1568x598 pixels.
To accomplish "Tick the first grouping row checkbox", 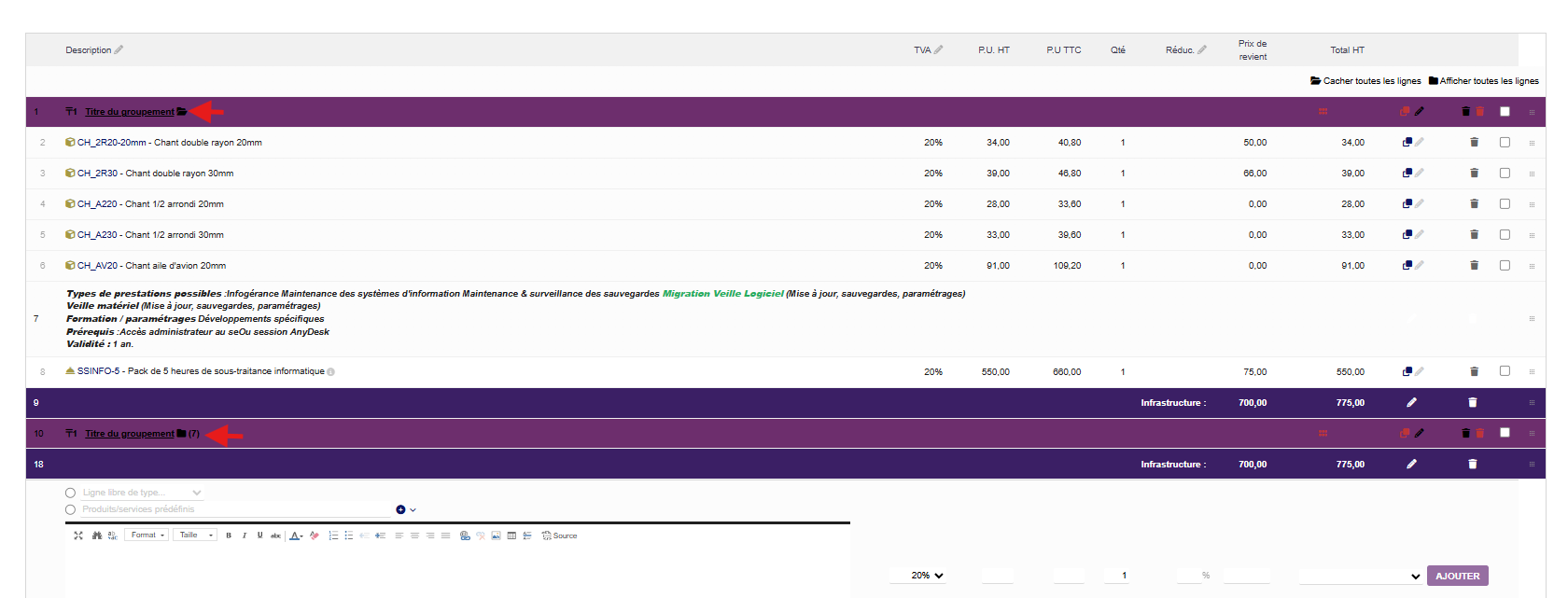I will [x=1505, y=111].
